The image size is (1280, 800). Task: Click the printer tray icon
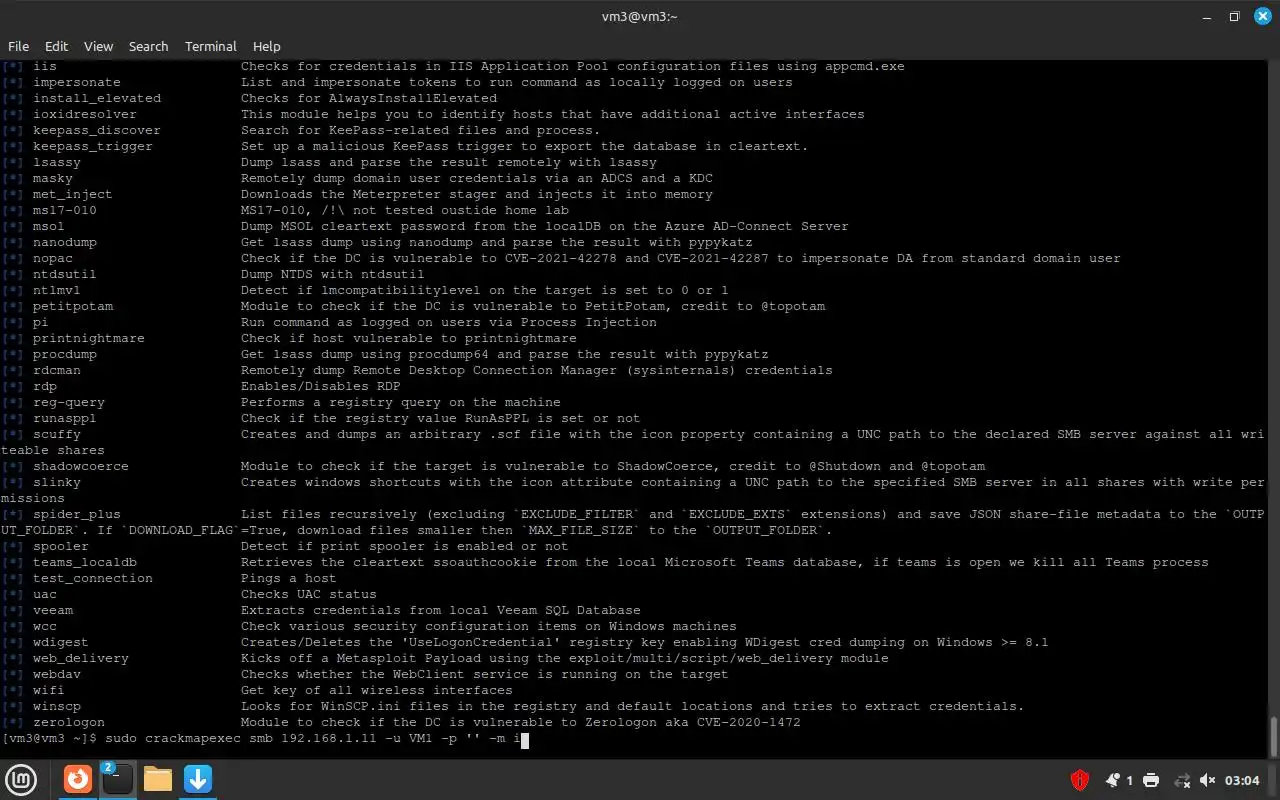tap(1151, 780)
